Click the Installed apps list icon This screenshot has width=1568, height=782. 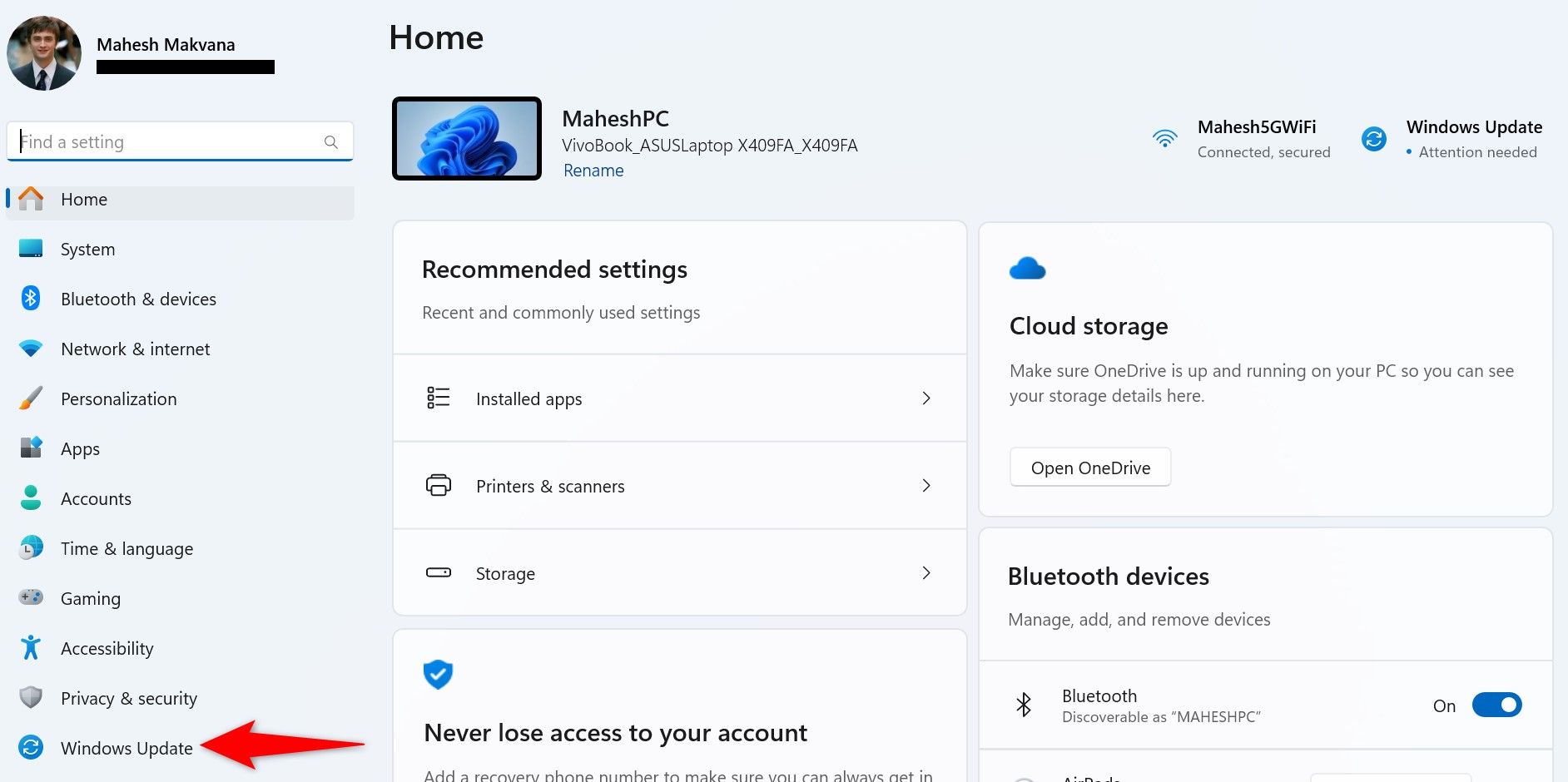tap(439, 398)
